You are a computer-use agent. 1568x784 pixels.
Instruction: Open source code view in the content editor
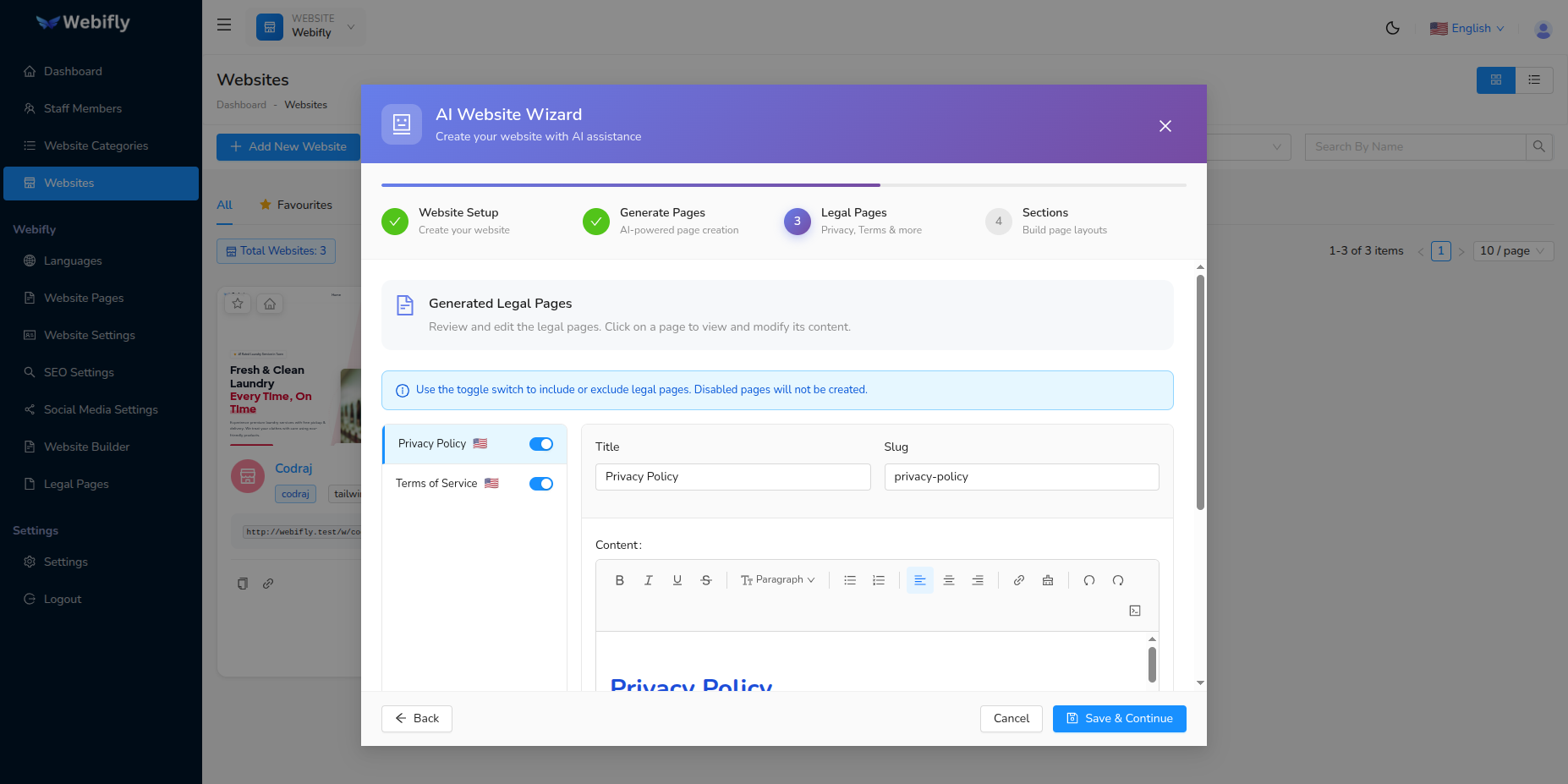coord(1134,609)
